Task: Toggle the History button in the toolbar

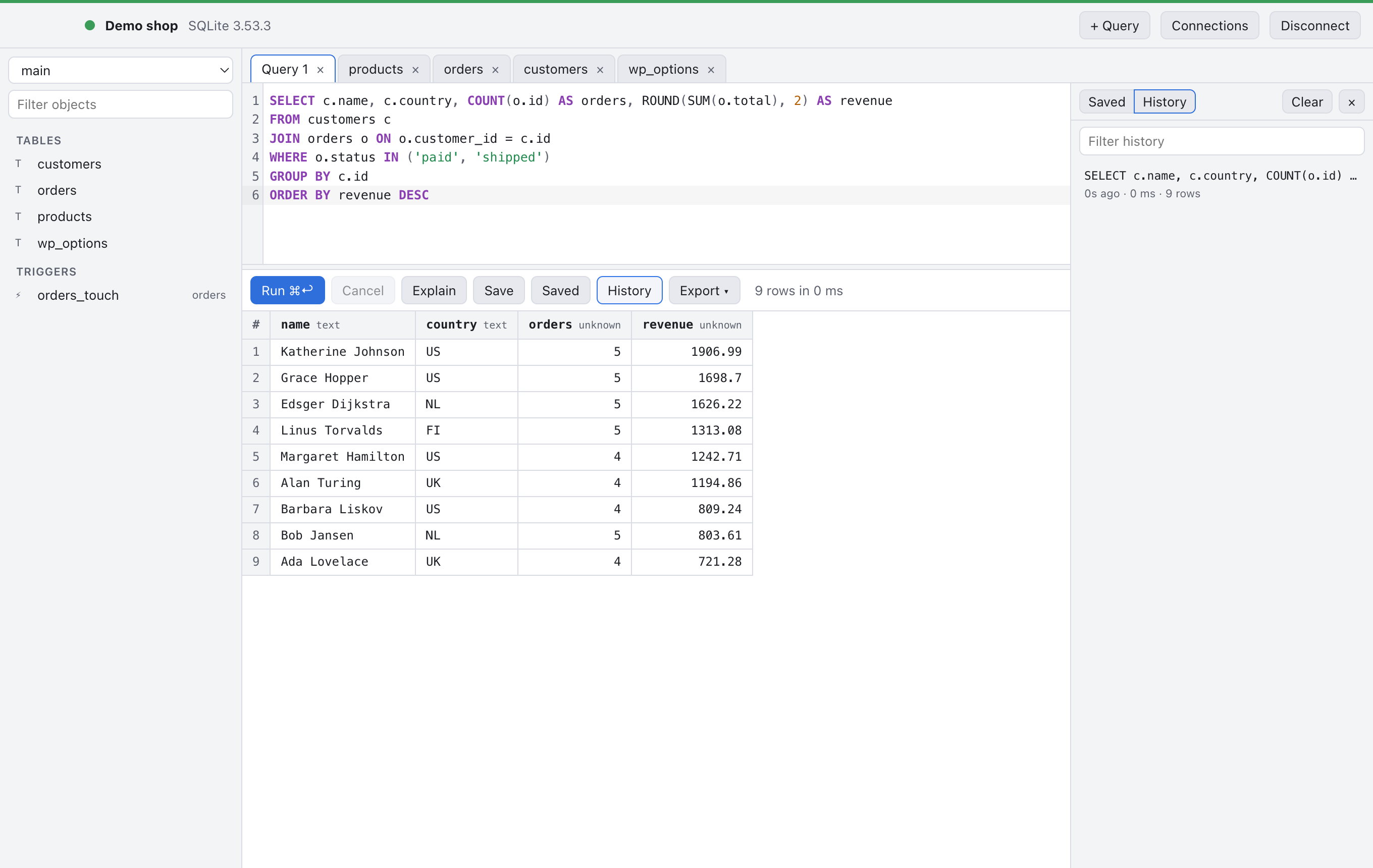Action: point(629,291)
